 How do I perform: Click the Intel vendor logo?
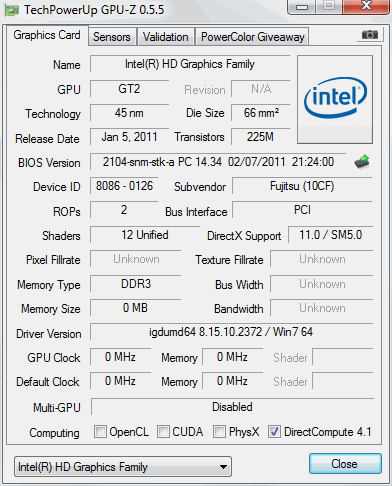point(335,99)
